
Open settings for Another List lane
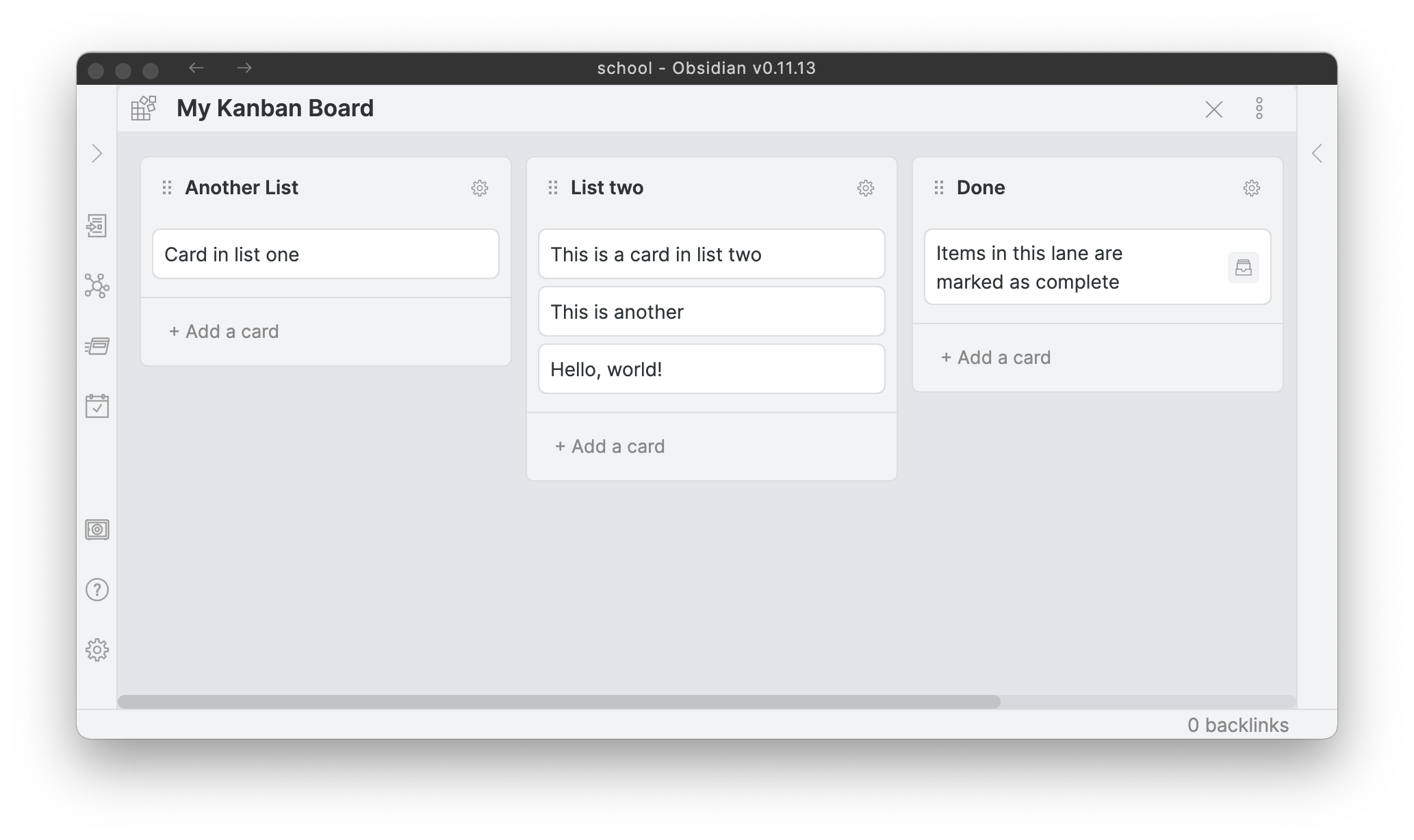pos(479,188)
